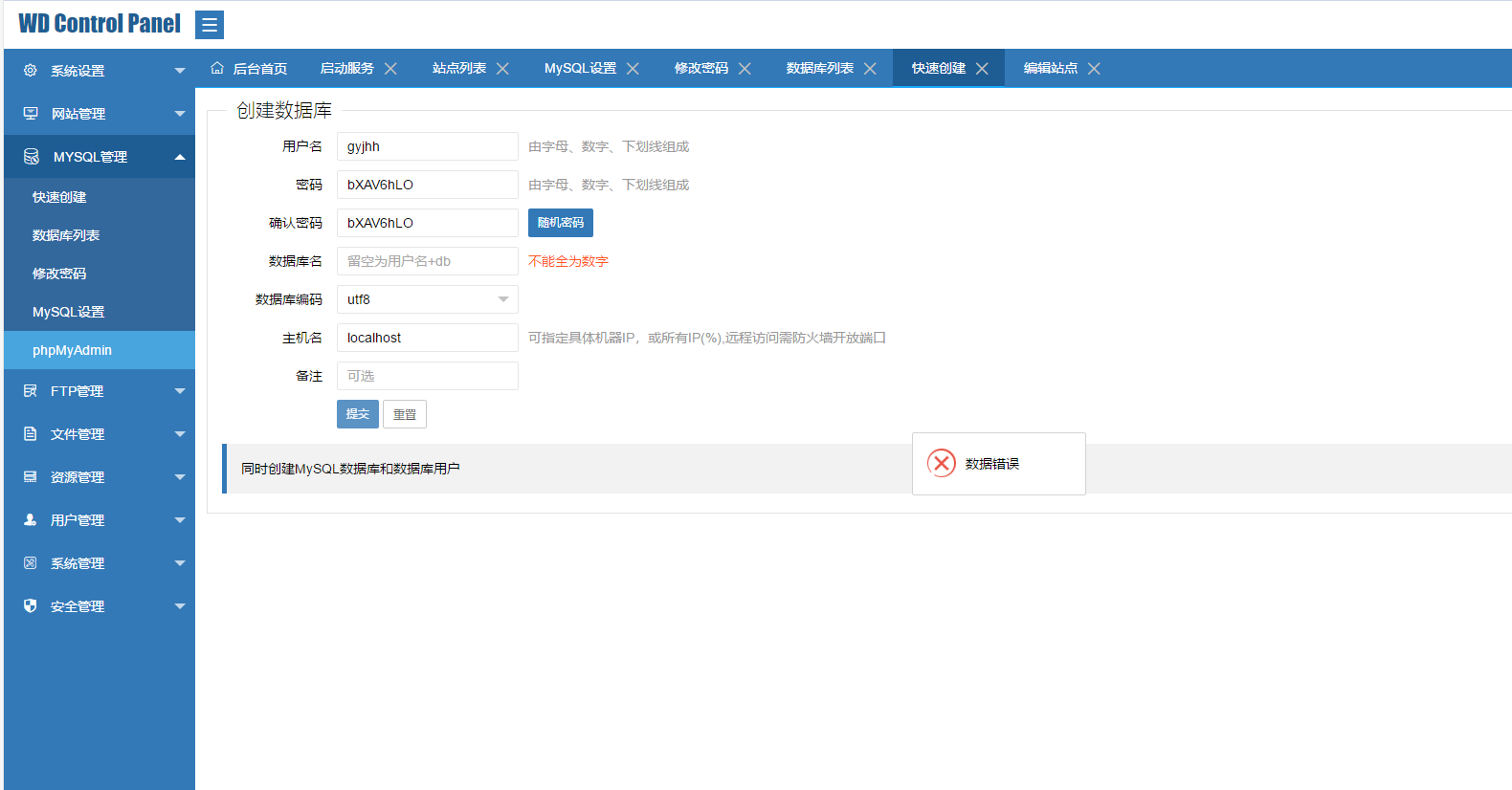Click the 网站管理 monitor icon

click(31, 114)
